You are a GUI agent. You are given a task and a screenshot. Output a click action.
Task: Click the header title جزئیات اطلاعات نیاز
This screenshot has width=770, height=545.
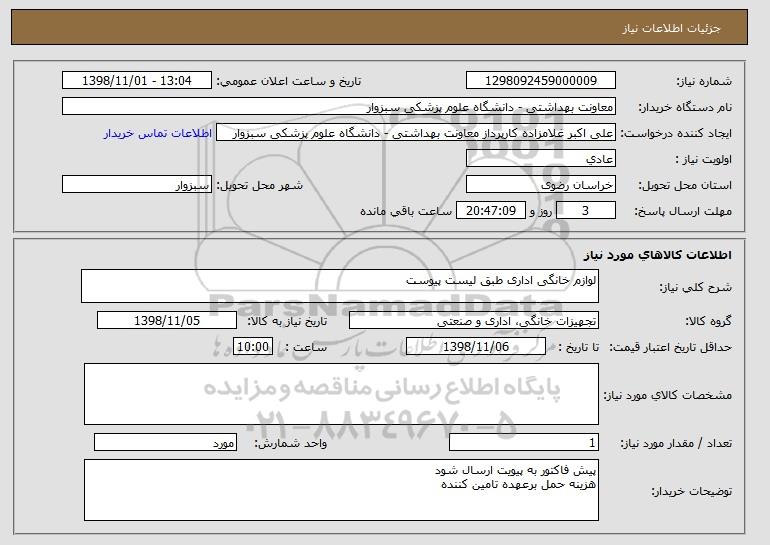pyautogui.click(x=671, y=28)
